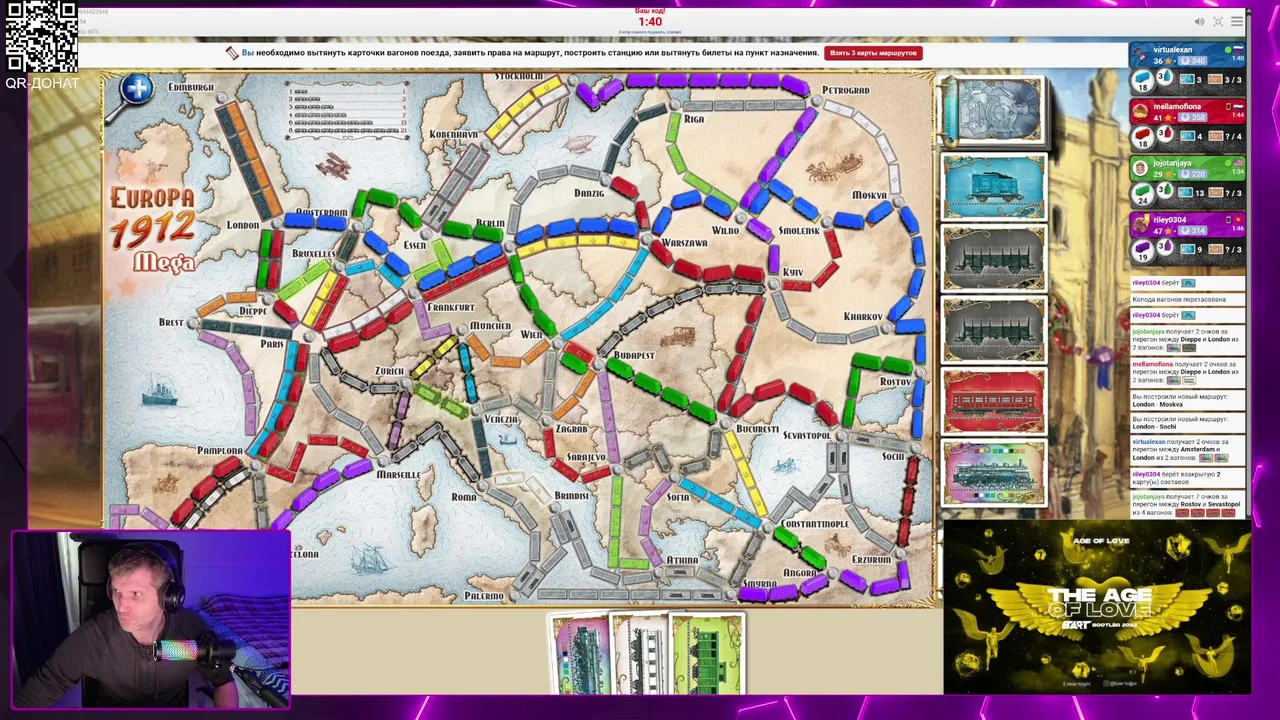This screenshot has height=720, width=1280.
Task: Click virtualexan's blue station counter icon
Action: click(1166, 75)
